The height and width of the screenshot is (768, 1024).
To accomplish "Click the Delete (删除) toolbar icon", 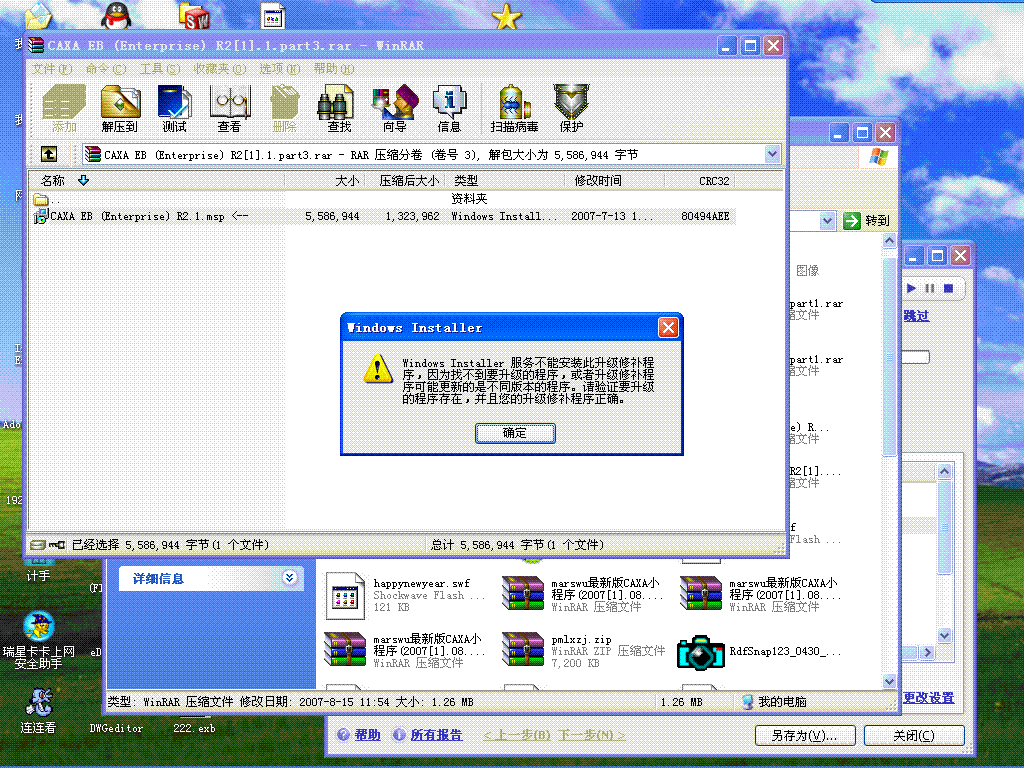I will click(285, 108).
